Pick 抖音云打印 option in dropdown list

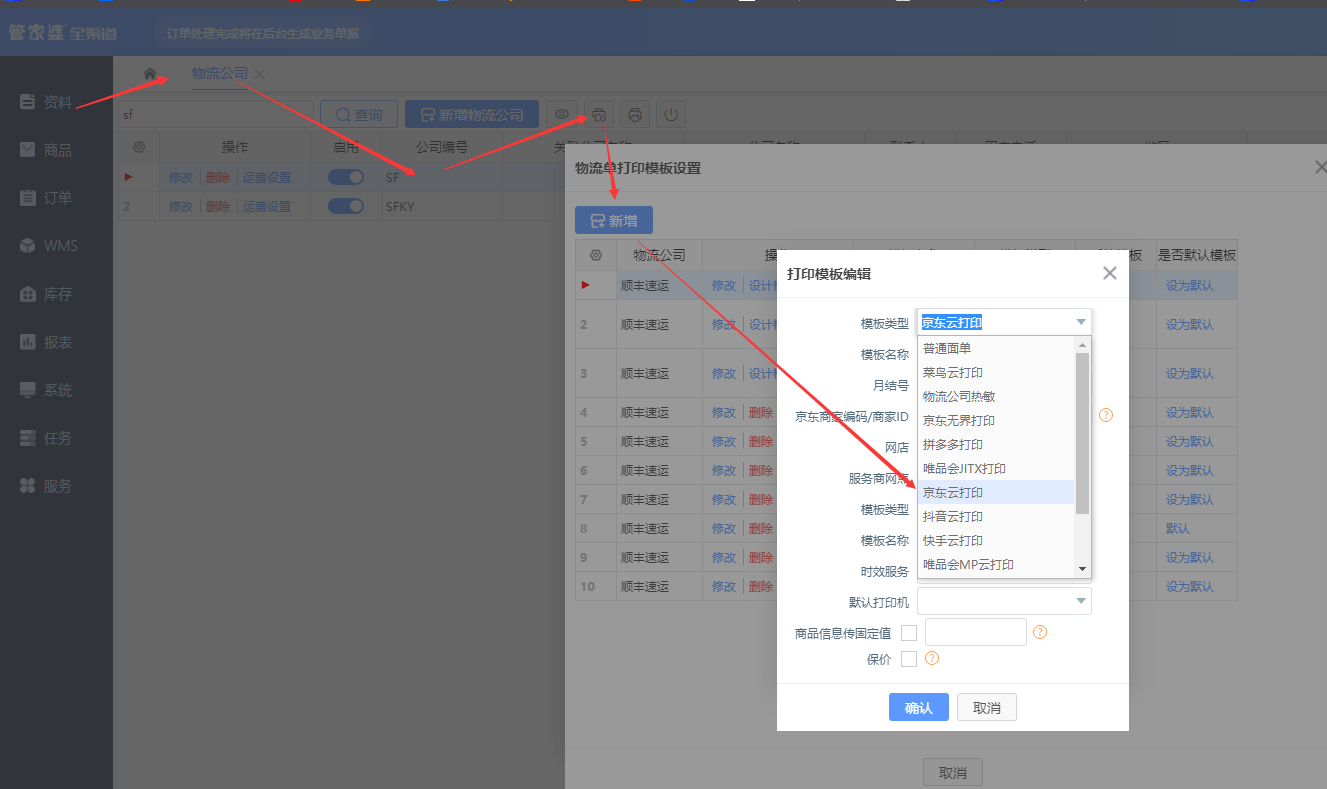coord(996,516)
